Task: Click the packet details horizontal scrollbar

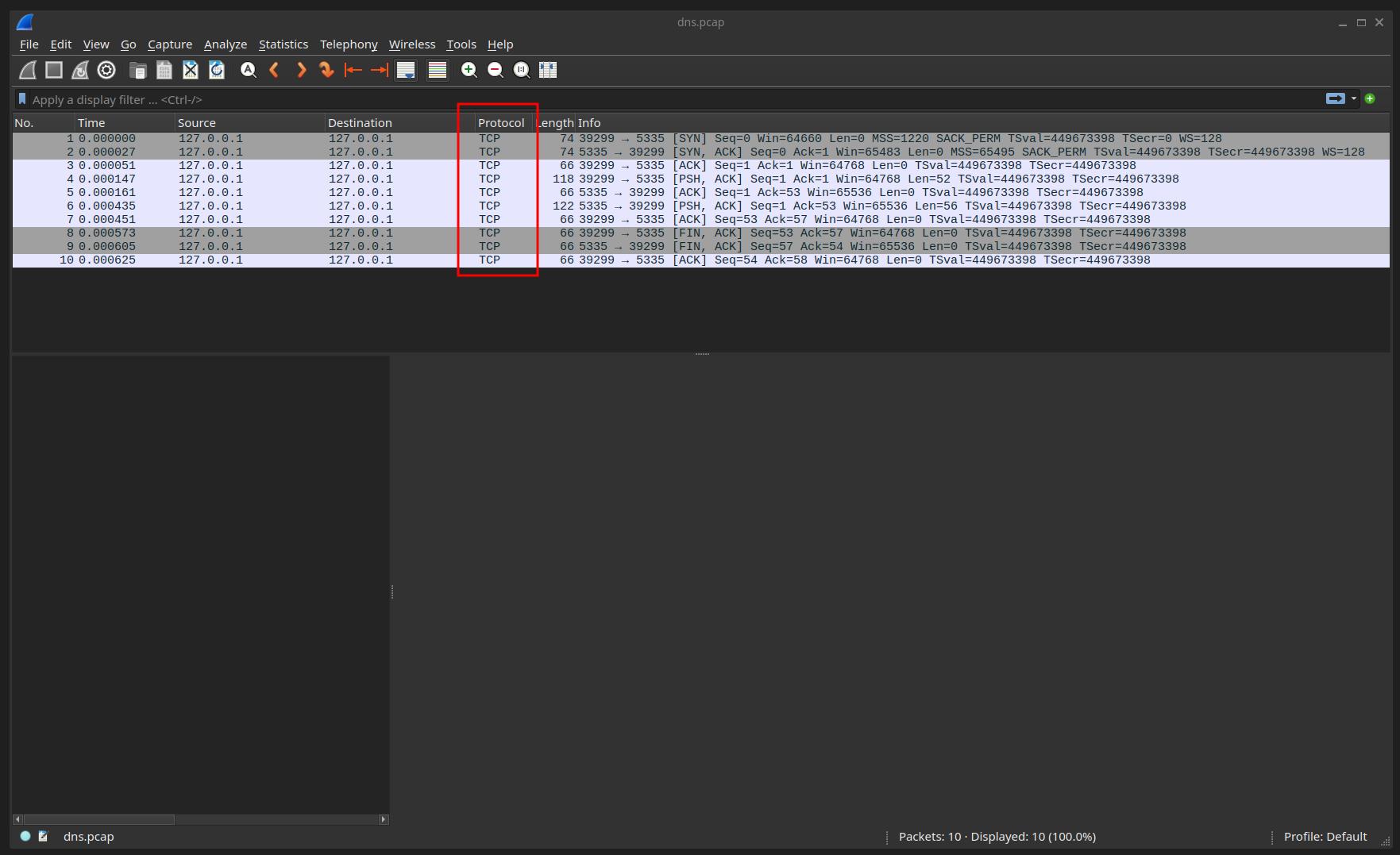Action: point(201,819)
